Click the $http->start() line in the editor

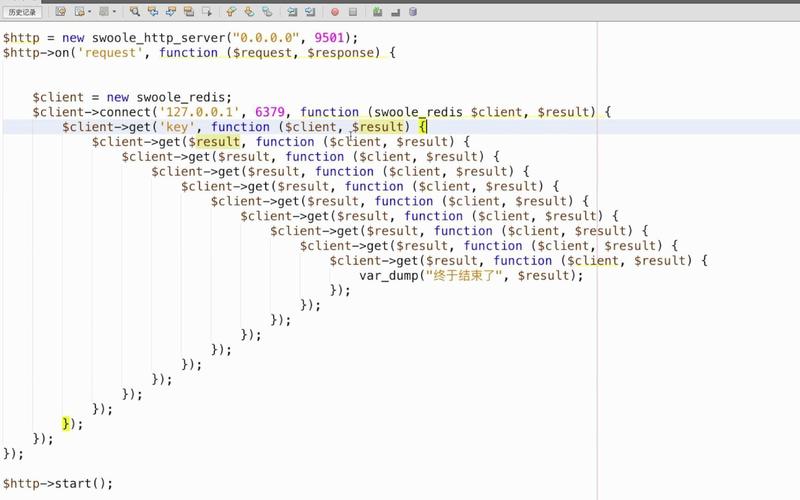pyautogui.click(x=58, y=483)
